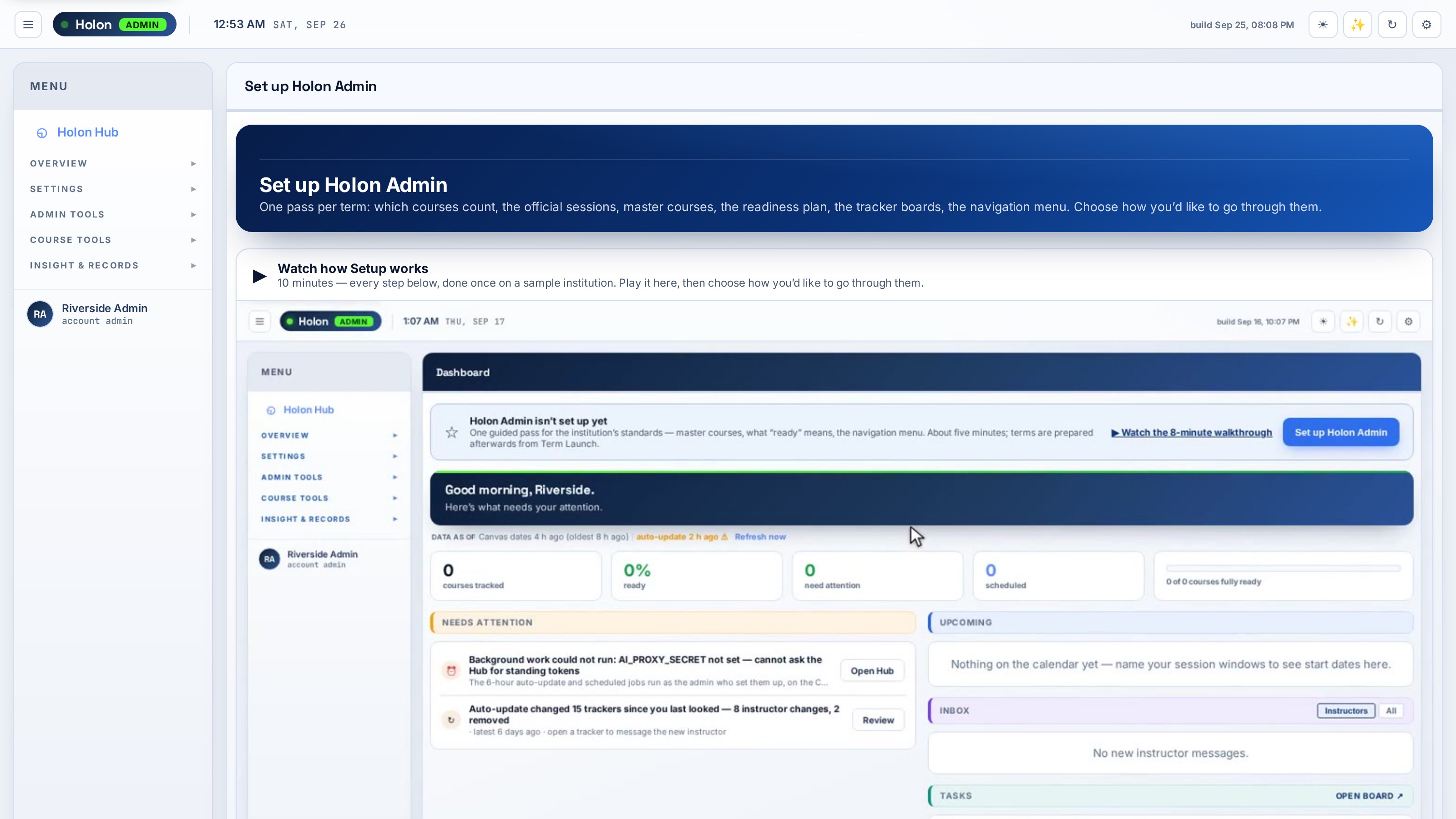Click the UPCOMING section header
Screen dimensions: 1456x819
click(x=1171, y=622)
